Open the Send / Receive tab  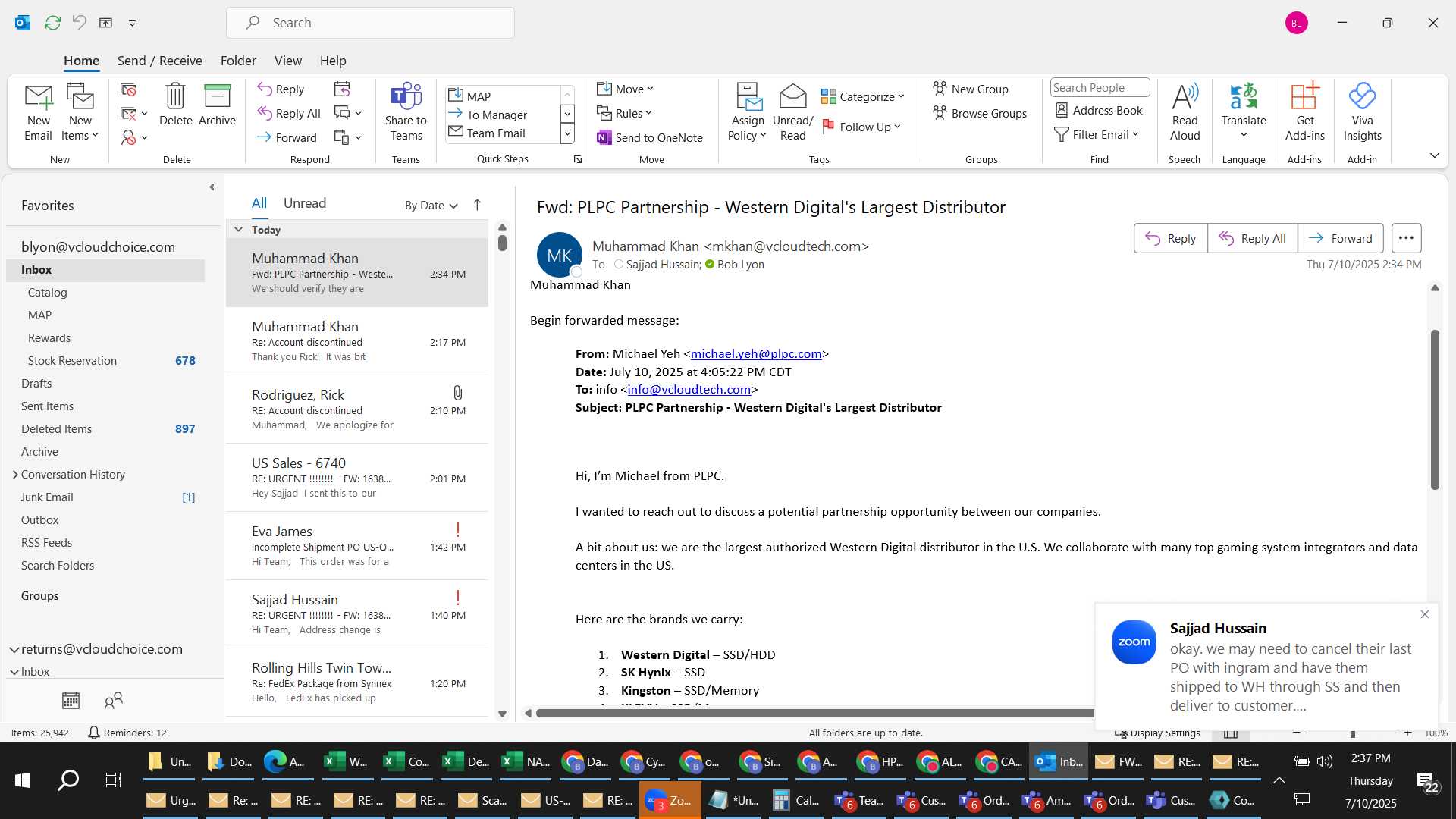[x=159, y=61]
